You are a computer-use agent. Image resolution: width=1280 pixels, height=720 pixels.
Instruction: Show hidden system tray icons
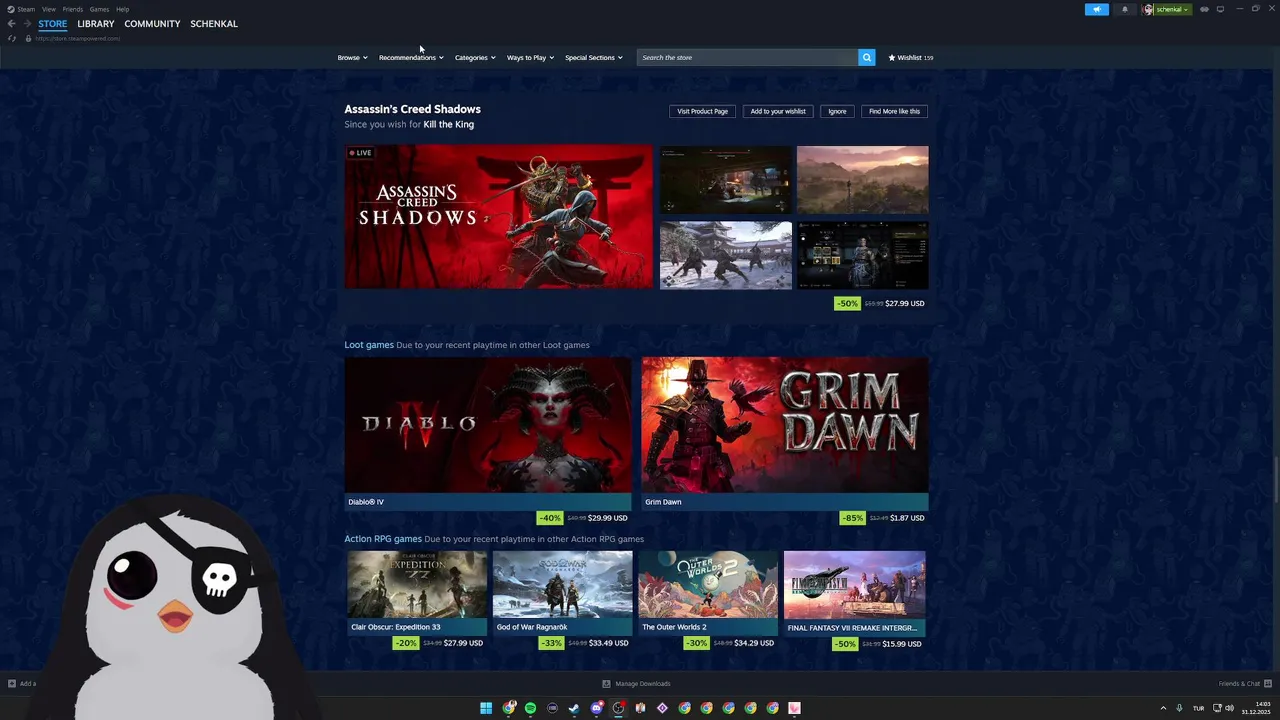pyautogui.click(x=1163, y=708)
